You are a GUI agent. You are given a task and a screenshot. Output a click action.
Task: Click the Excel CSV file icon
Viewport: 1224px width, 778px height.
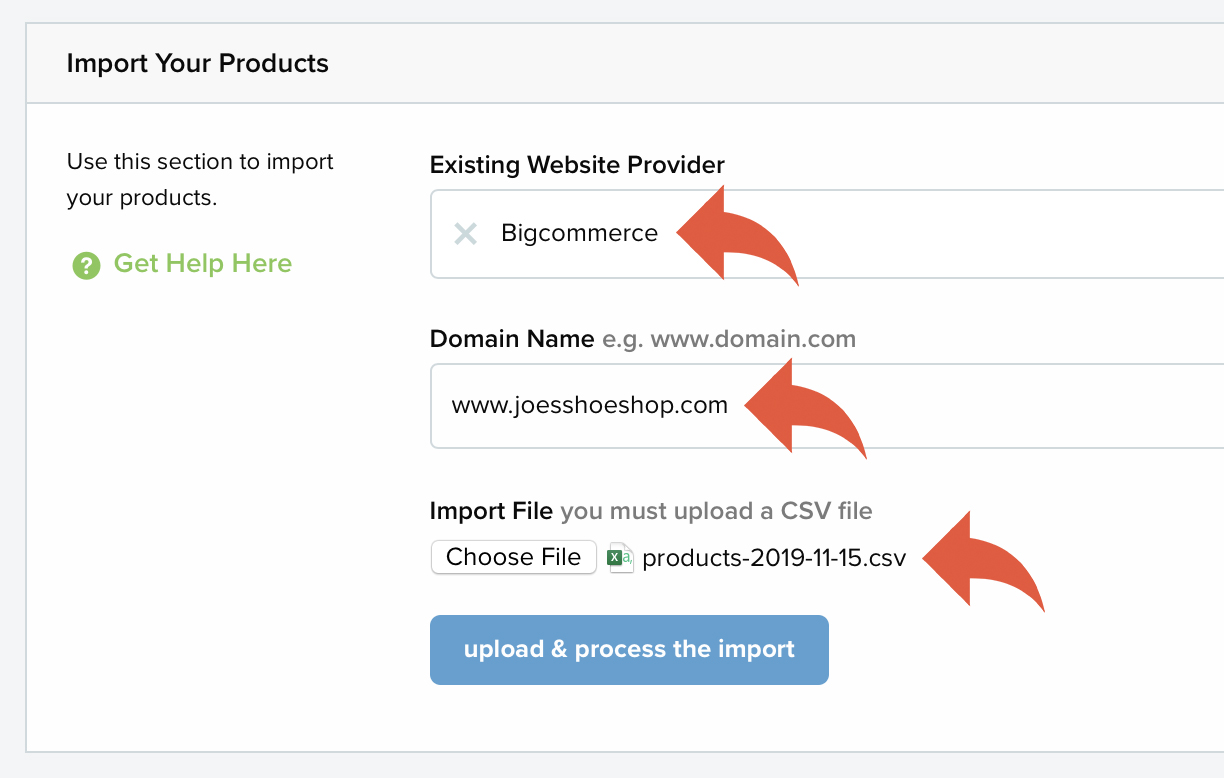coord(621,558)
